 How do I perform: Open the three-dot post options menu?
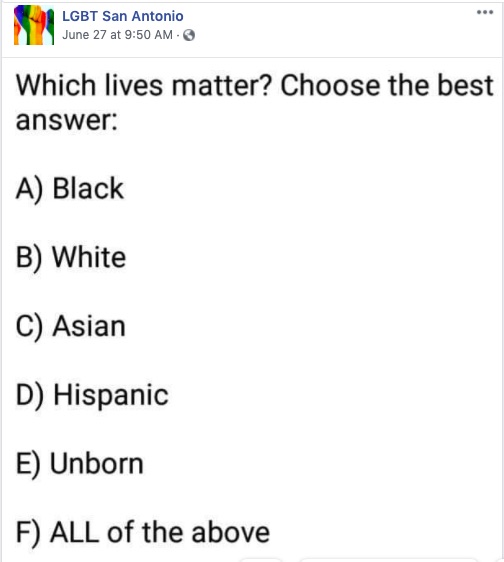tap(485, 12)
